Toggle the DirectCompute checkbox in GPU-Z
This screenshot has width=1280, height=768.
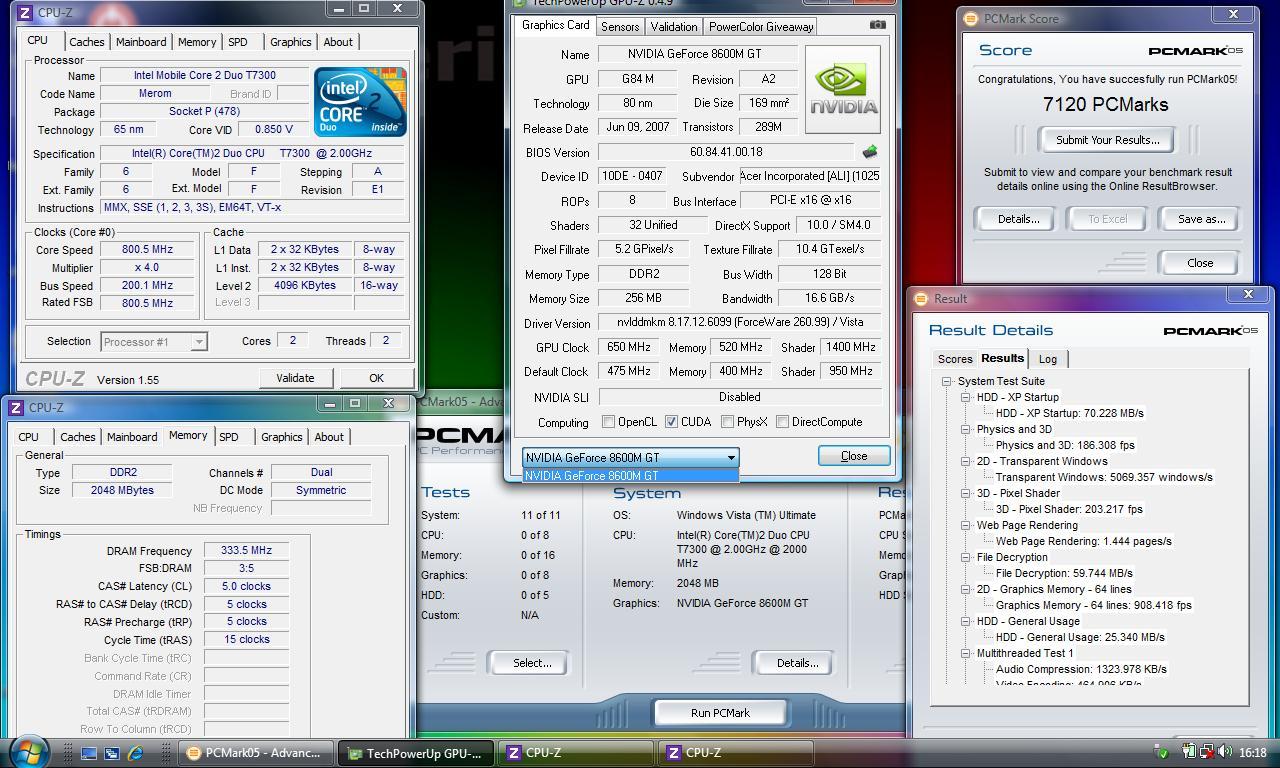coord(782,422)
